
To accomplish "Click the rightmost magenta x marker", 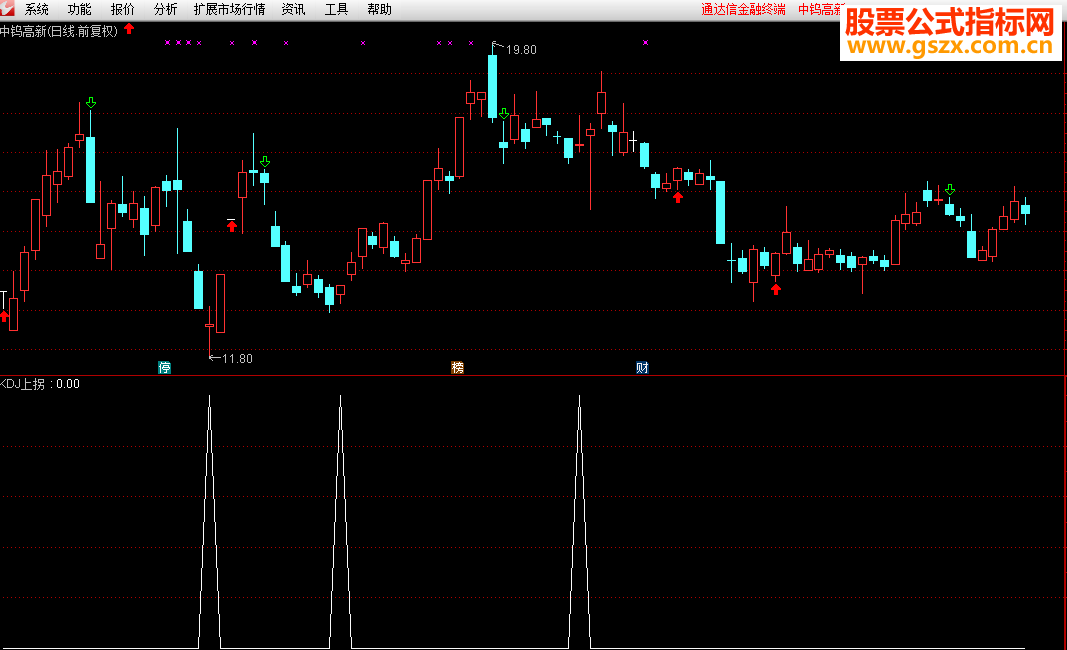I will [645, 42].
